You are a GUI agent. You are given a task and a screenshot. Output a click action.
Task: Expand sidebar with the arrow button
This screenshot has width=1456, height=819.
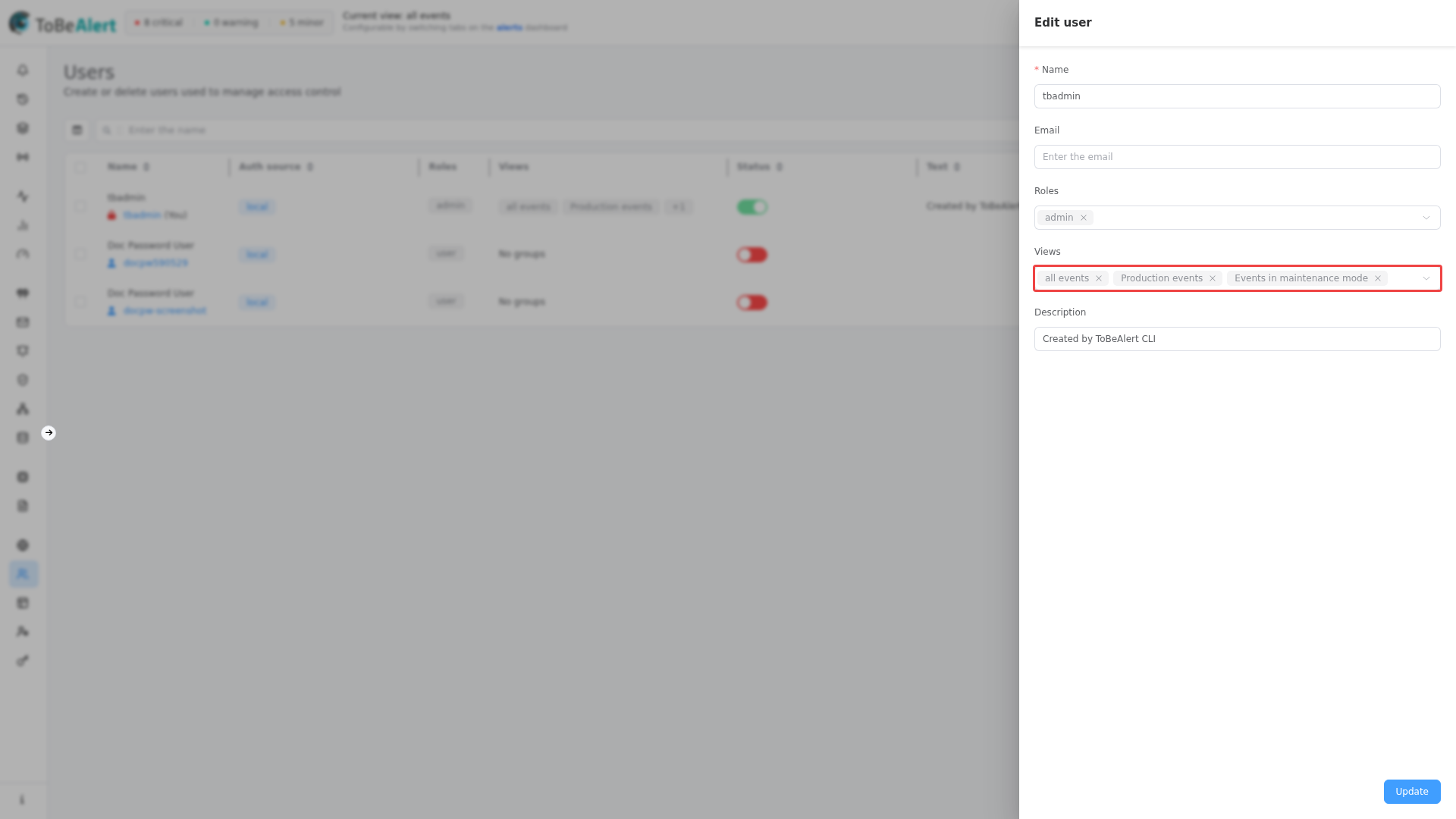point(49,433)
